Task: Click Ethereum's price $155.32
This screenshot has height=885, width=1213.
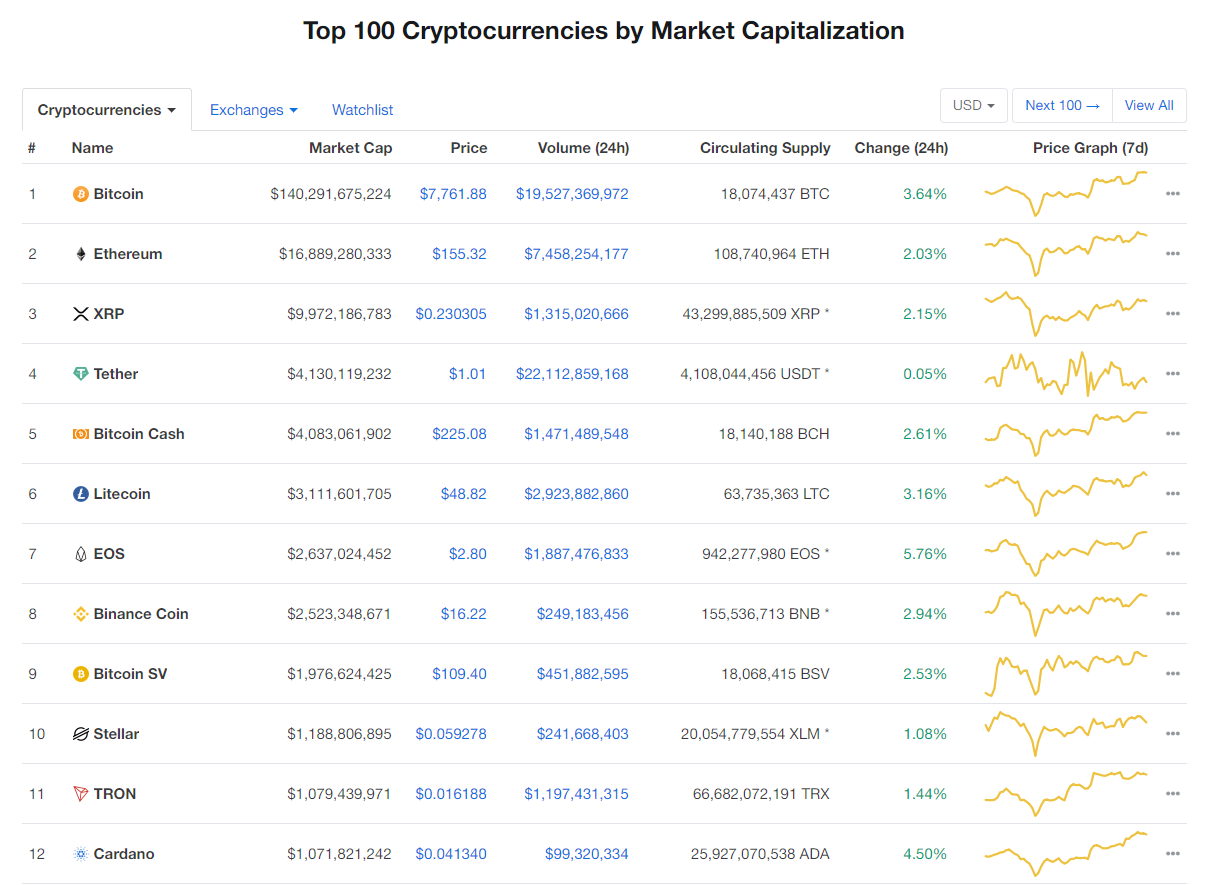Action: click(x=460, y=254)
